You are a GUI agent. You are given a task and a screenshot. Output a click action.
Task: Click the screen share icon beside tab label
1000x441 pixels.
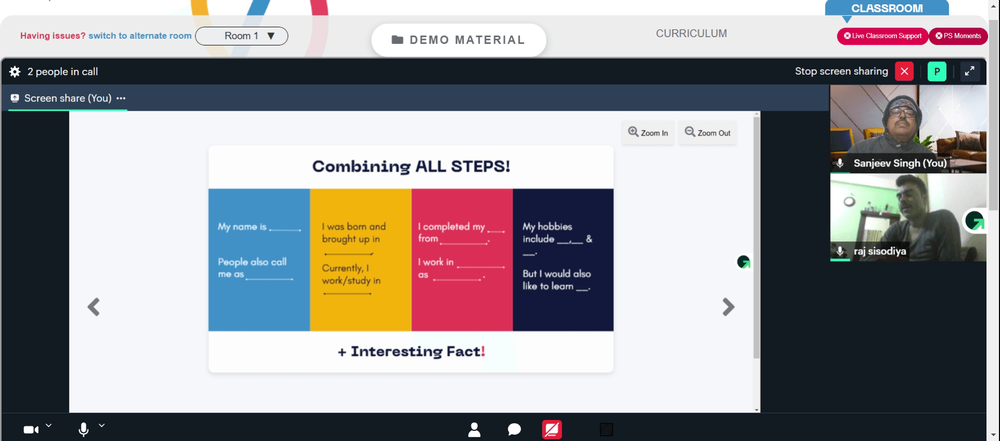[x=15, y=98]
